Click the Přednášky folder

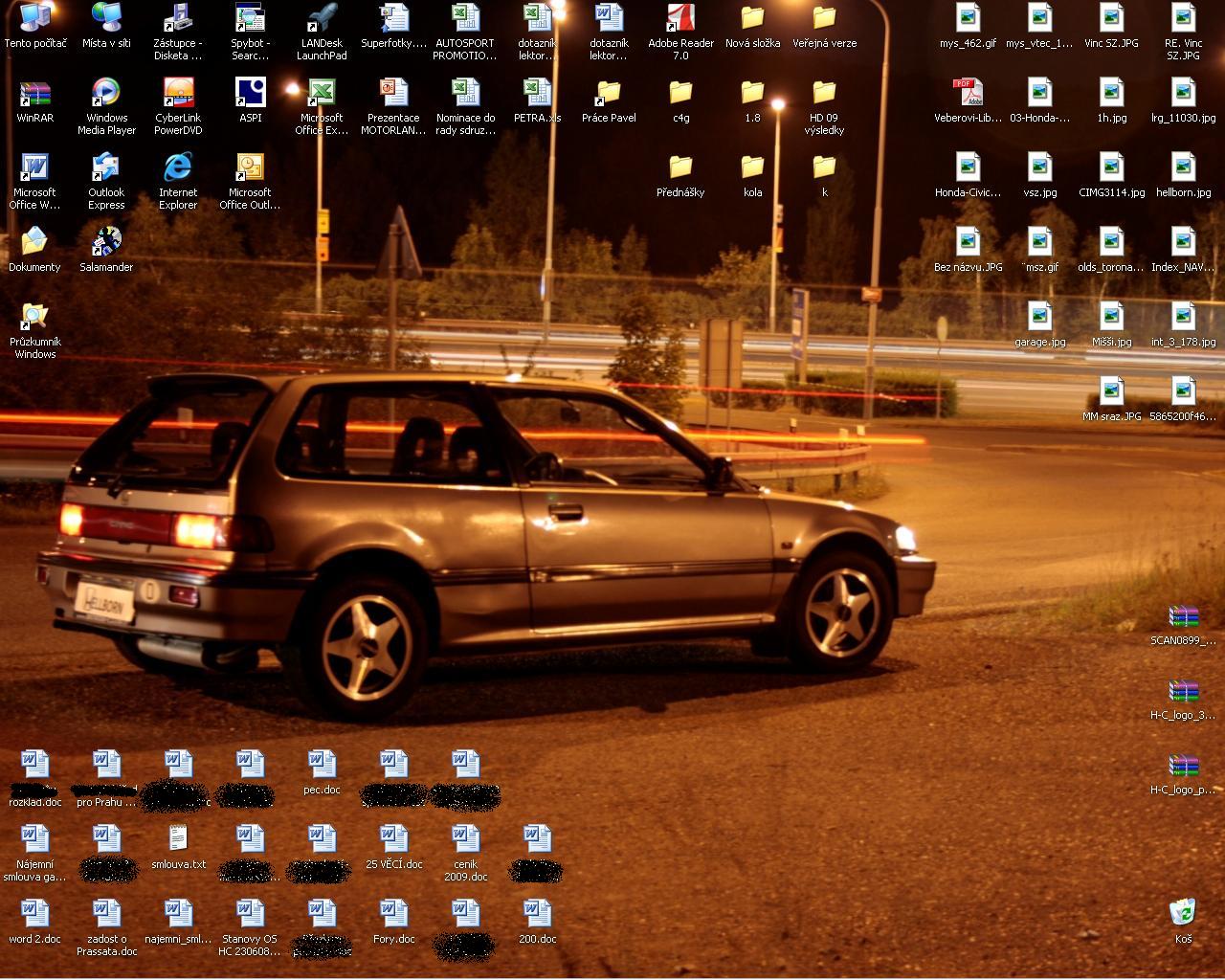(680, 168)
